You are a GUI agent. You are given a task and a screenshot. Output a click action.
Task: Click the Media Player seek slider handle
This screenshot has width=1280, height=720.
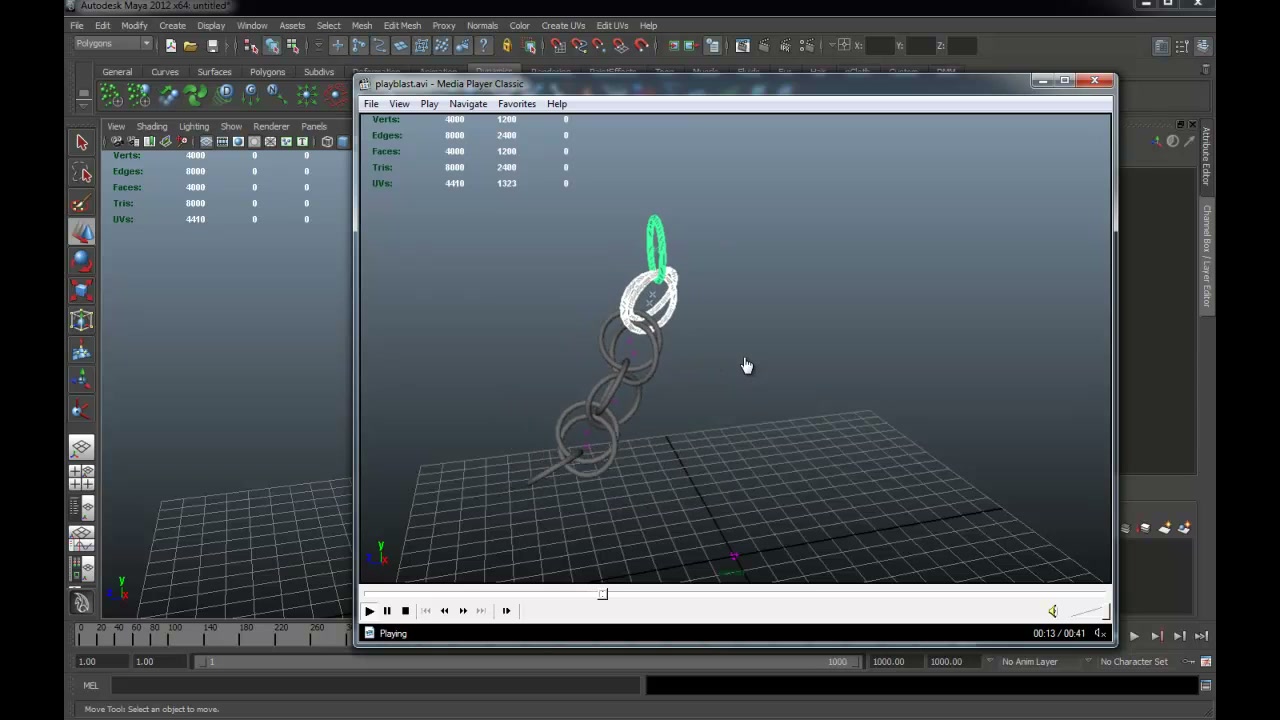(x=602, y=594)
